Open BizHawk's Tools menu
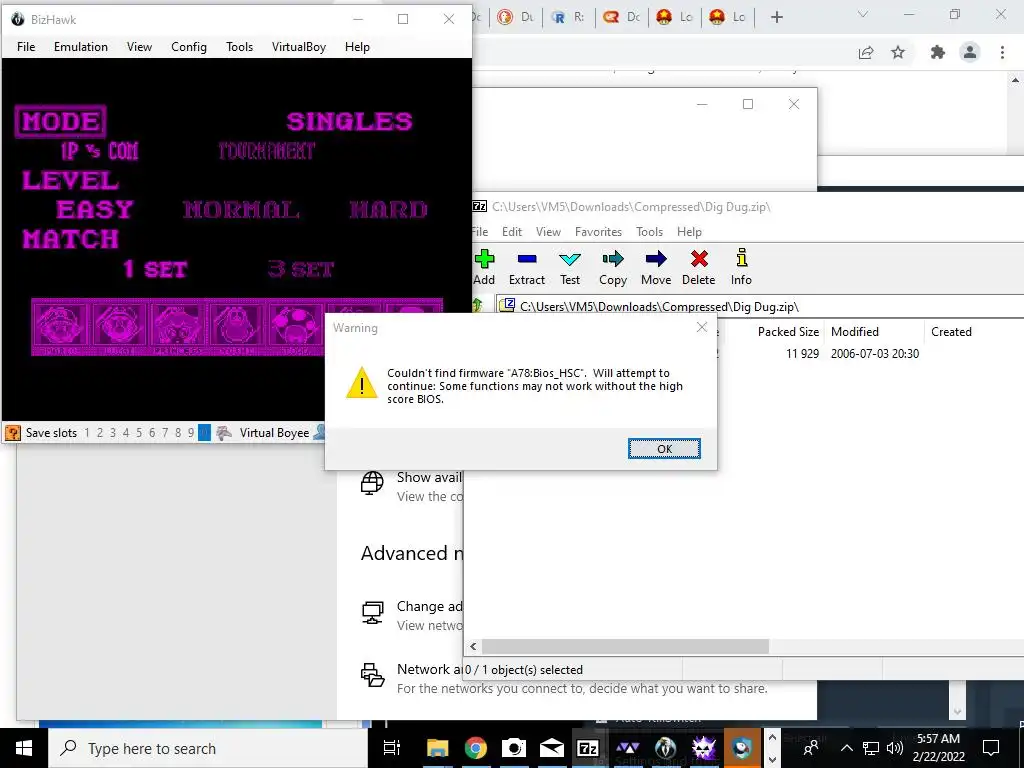The image size is (1024, 768). point(239,47)
